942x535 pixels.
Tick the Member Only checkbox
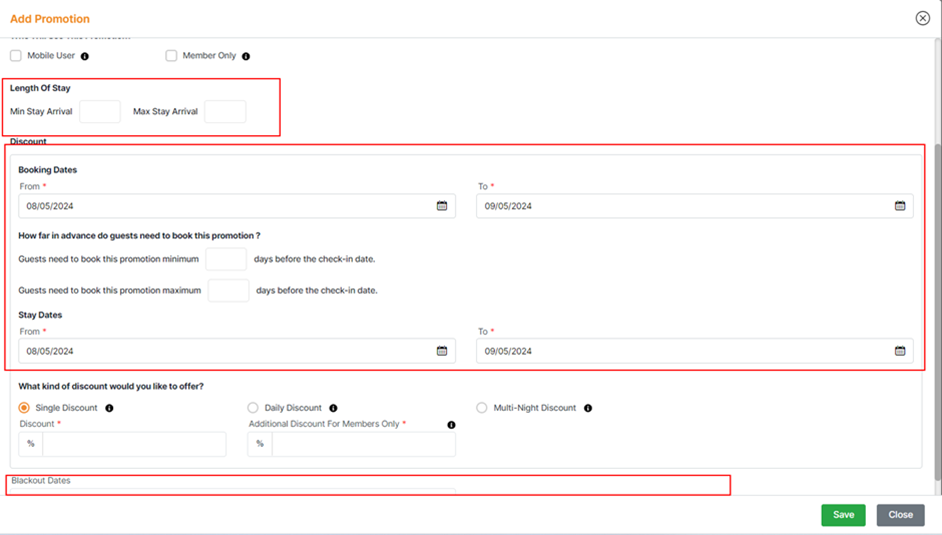(x=172, y=56)
